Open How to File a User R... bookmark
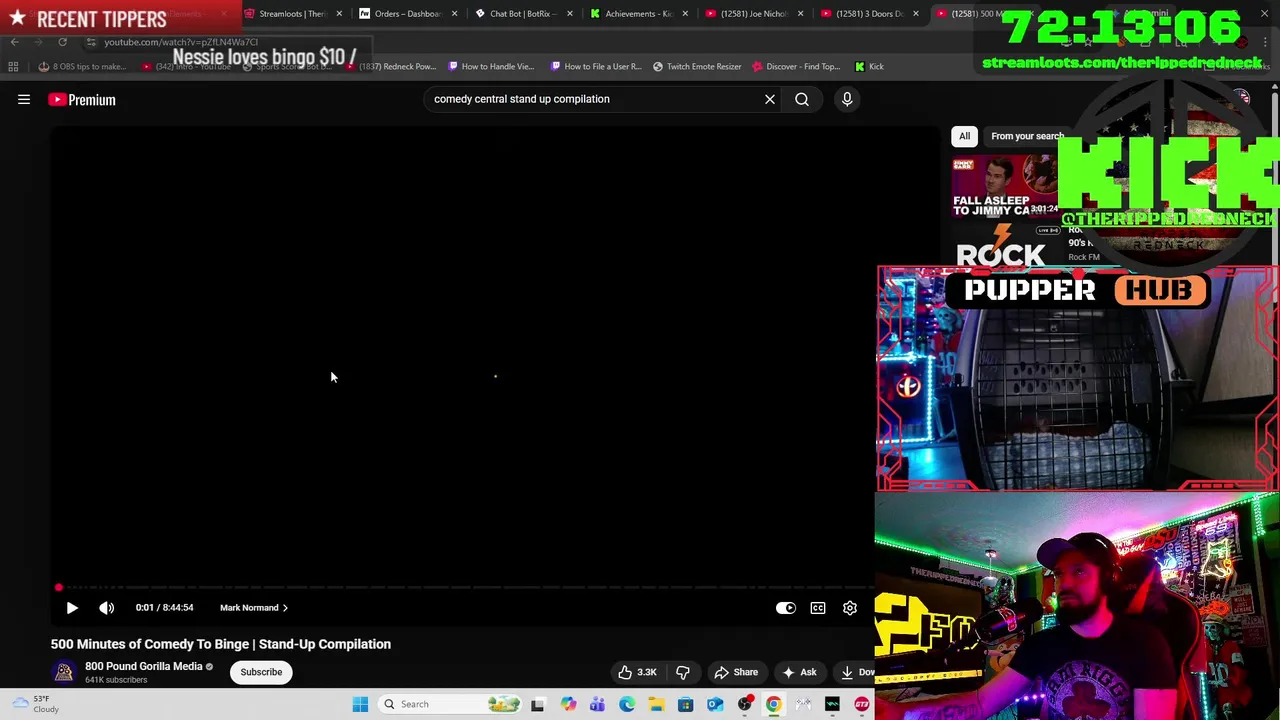Image resolution: width=1280 pixels, height=720 pixels. [x=596, y=66]
